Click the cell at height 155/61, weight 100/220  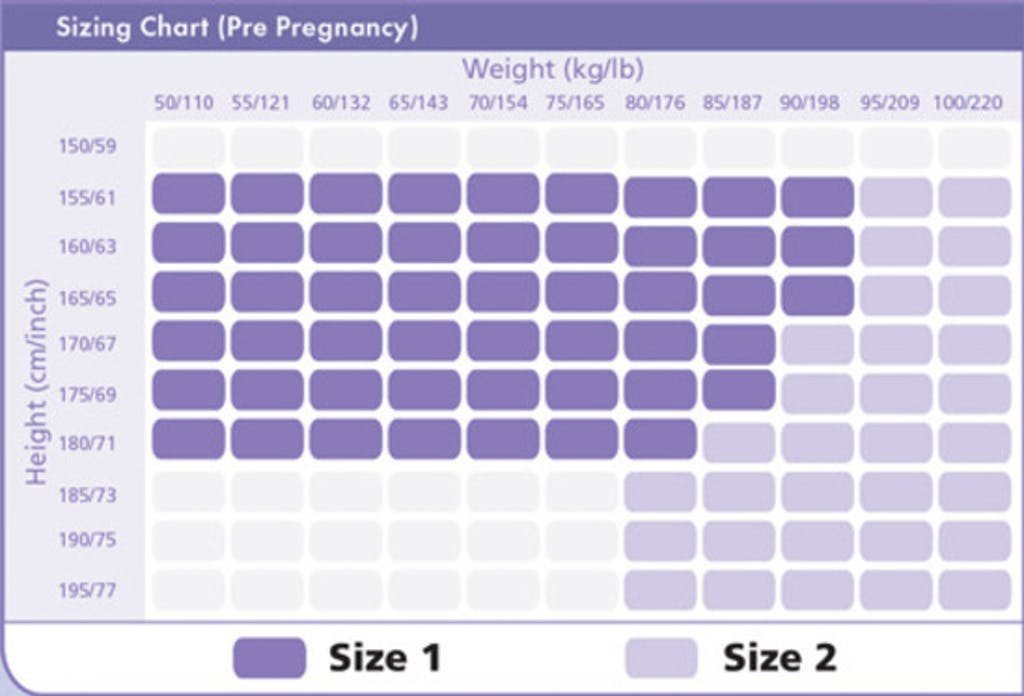(974, 197)
